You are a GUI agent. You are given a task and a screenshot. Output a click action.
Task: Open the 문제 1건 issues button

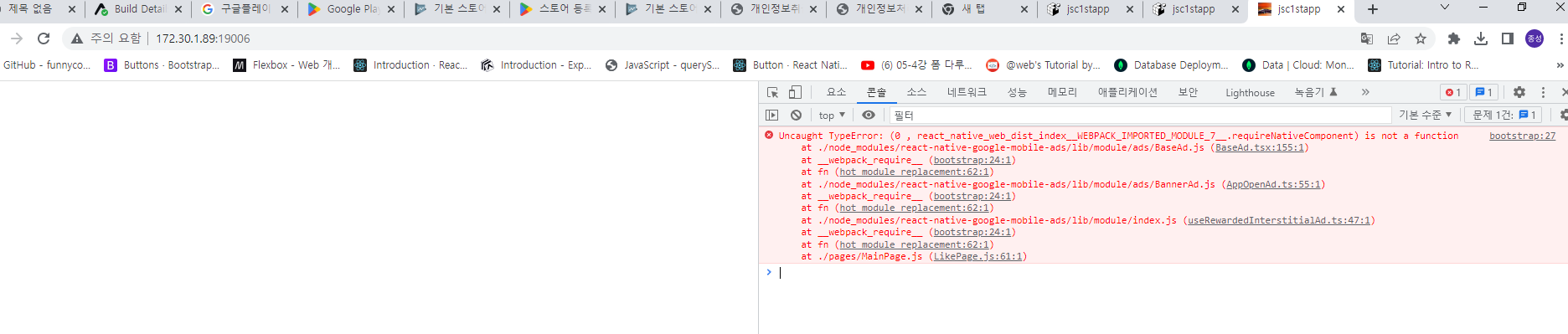[1504, 115]
